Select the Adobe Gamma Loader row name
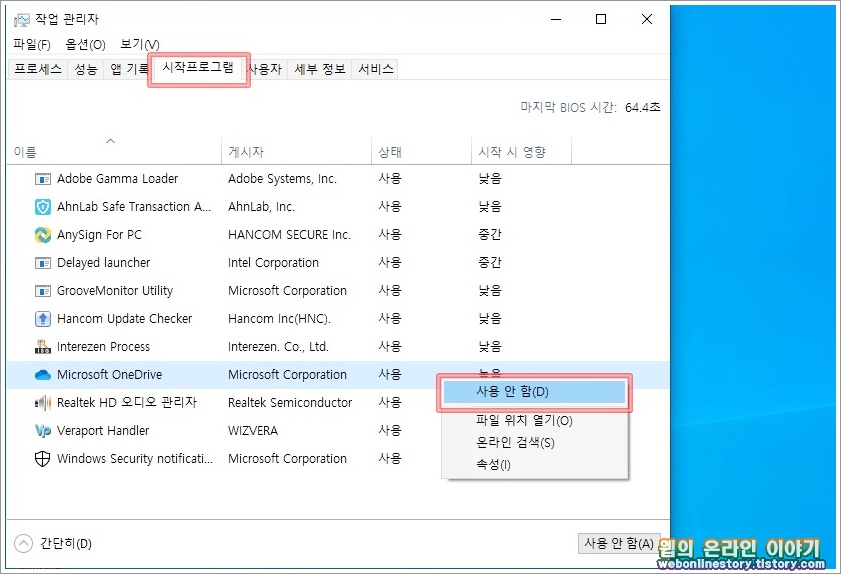The image size is (841, 574). (x=117, y=179)
